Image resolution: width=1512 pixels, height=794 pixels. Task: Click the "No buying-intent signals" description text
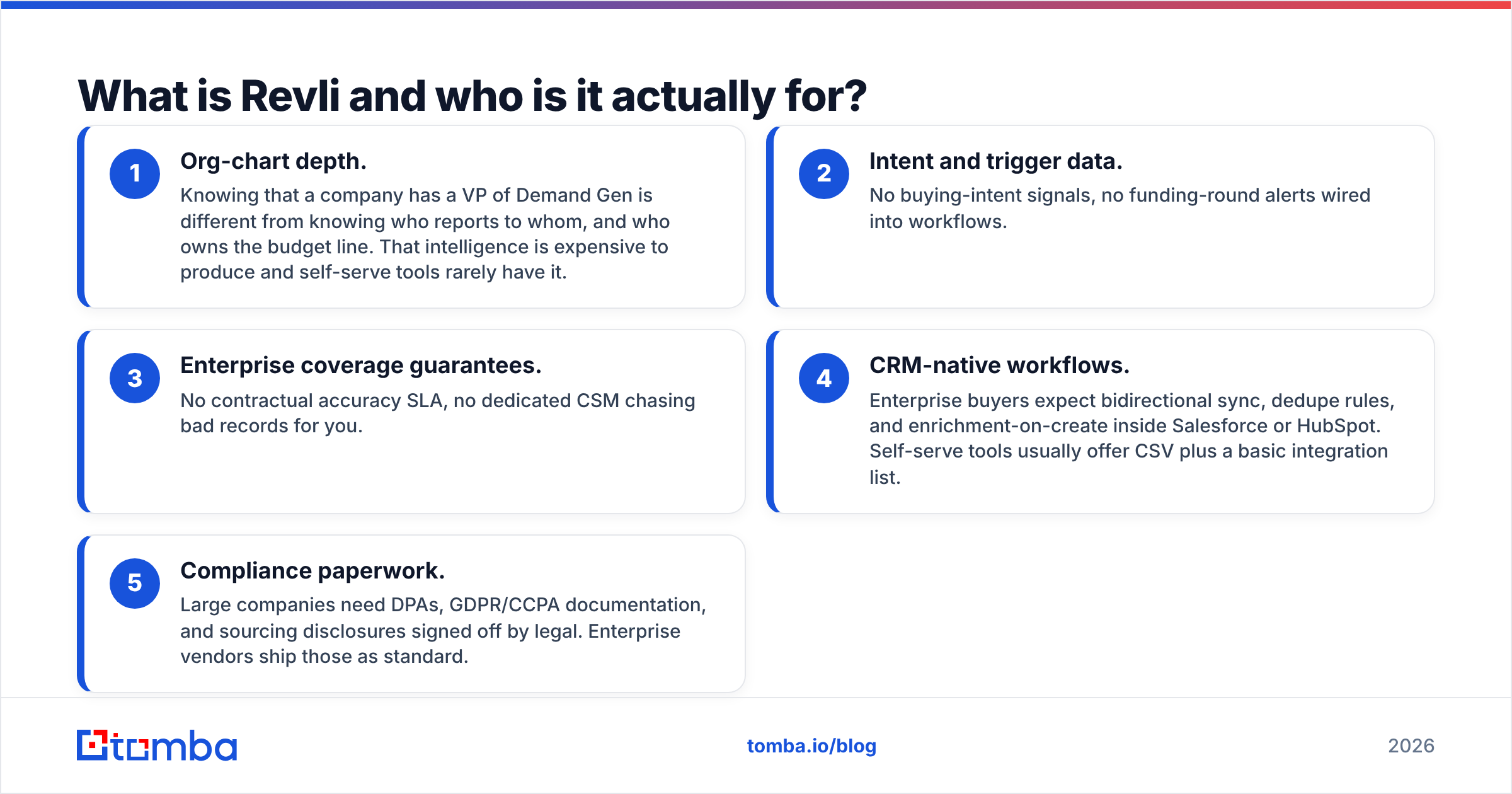pyautogui.click(x=1120, y=209)
